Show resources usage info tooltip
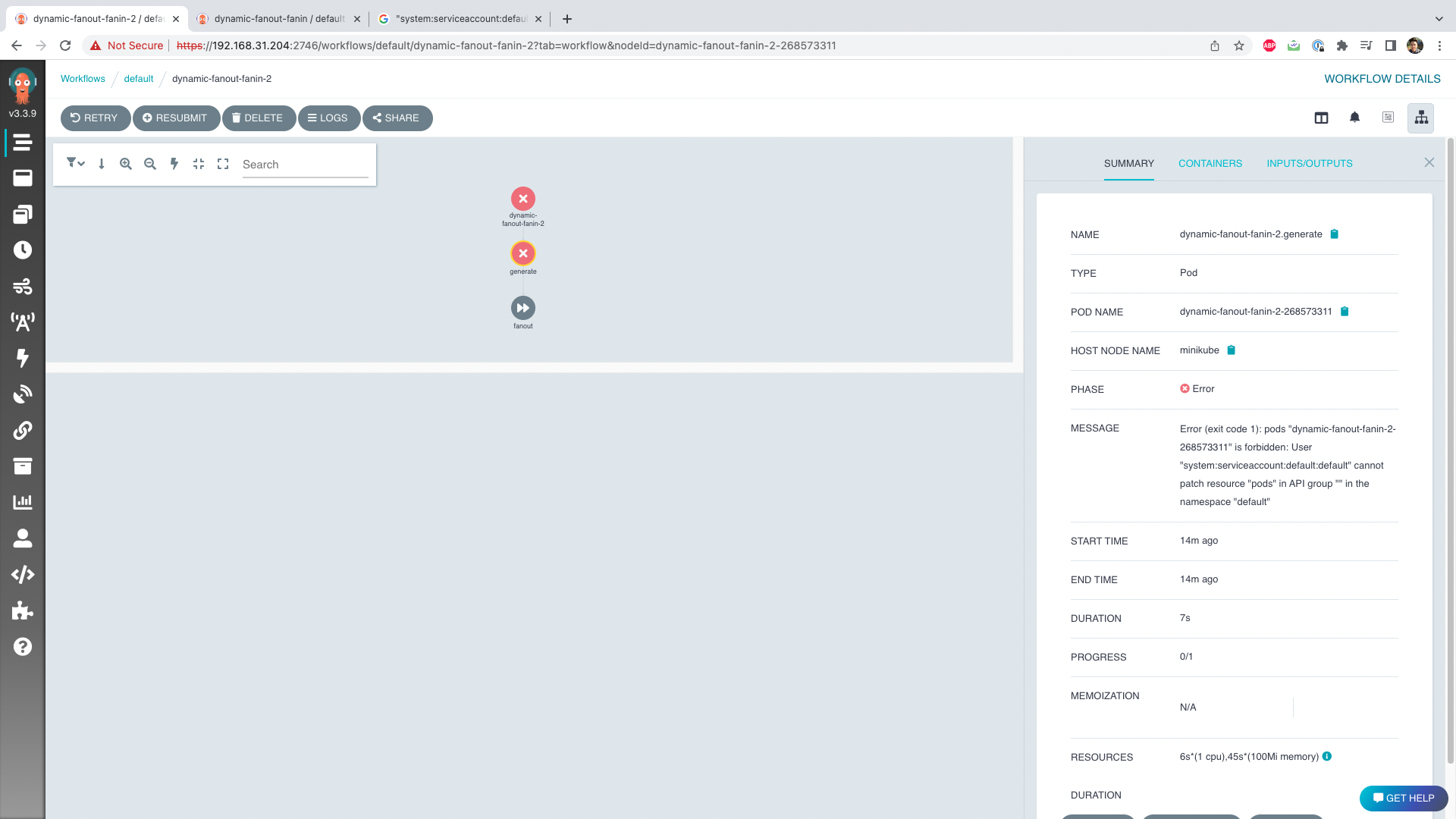 1326,756
